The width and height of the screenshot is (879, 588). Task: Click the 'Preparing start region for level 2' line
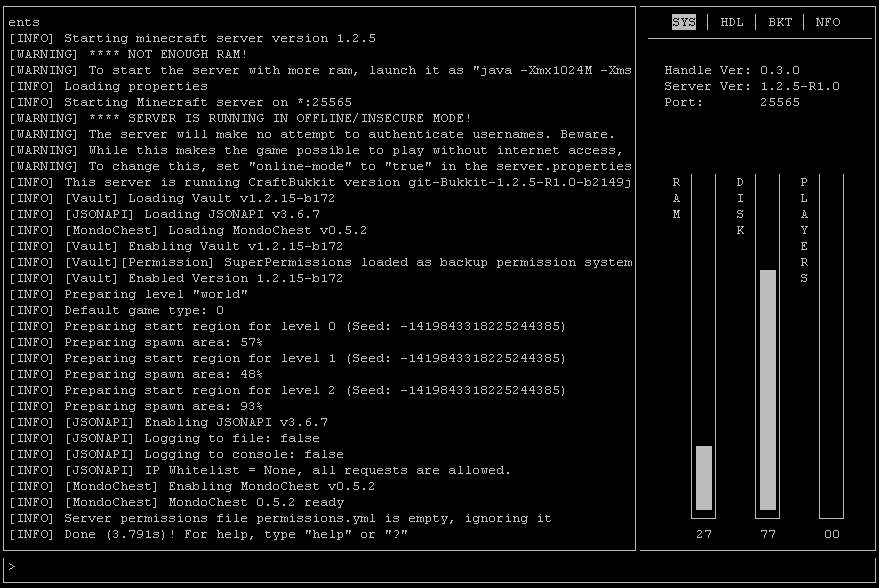tap(287, 390)
